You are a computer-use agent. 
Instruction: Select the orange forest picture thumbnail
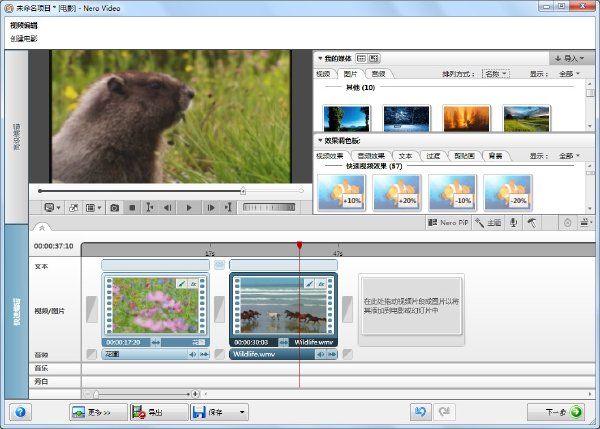(x=466, y=119)
